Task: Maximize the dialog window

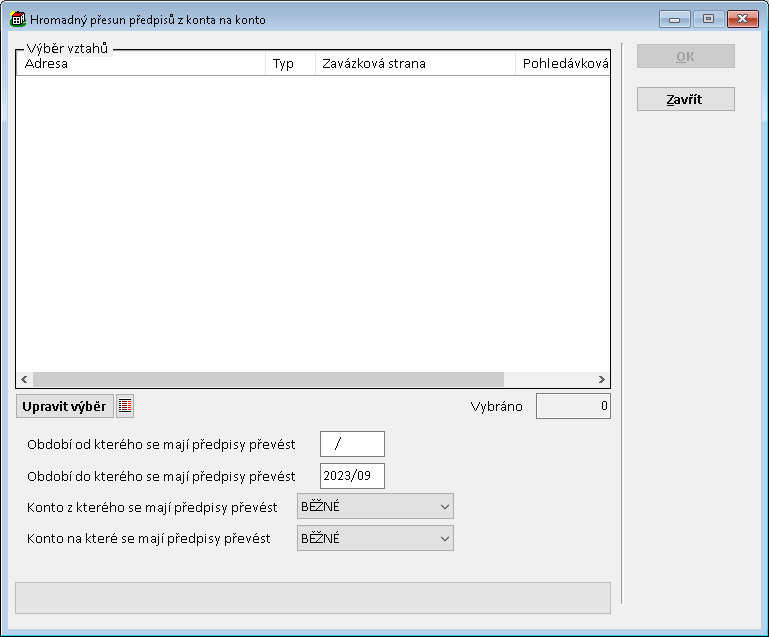Action: pyautogui.click(x=708, y=19)
